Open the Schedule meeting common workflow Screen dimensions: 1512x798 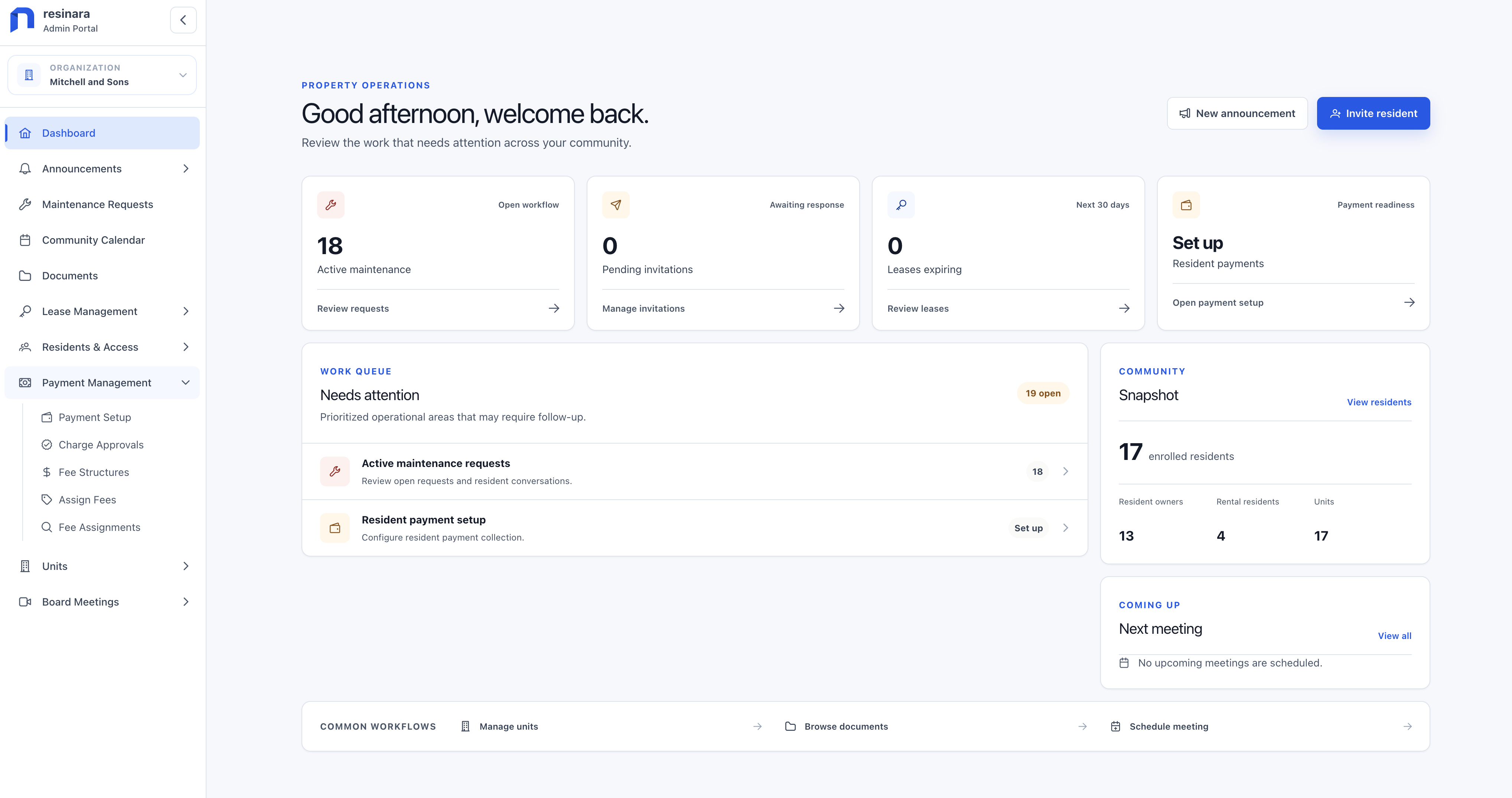1261,727
